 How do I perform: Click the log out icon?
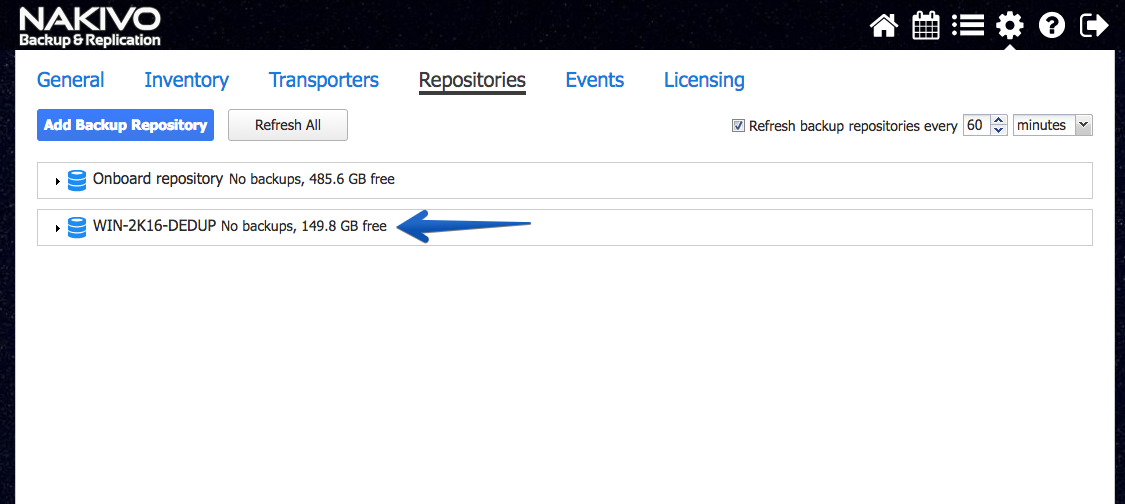pyautogui.click(x=1094, y=27)
